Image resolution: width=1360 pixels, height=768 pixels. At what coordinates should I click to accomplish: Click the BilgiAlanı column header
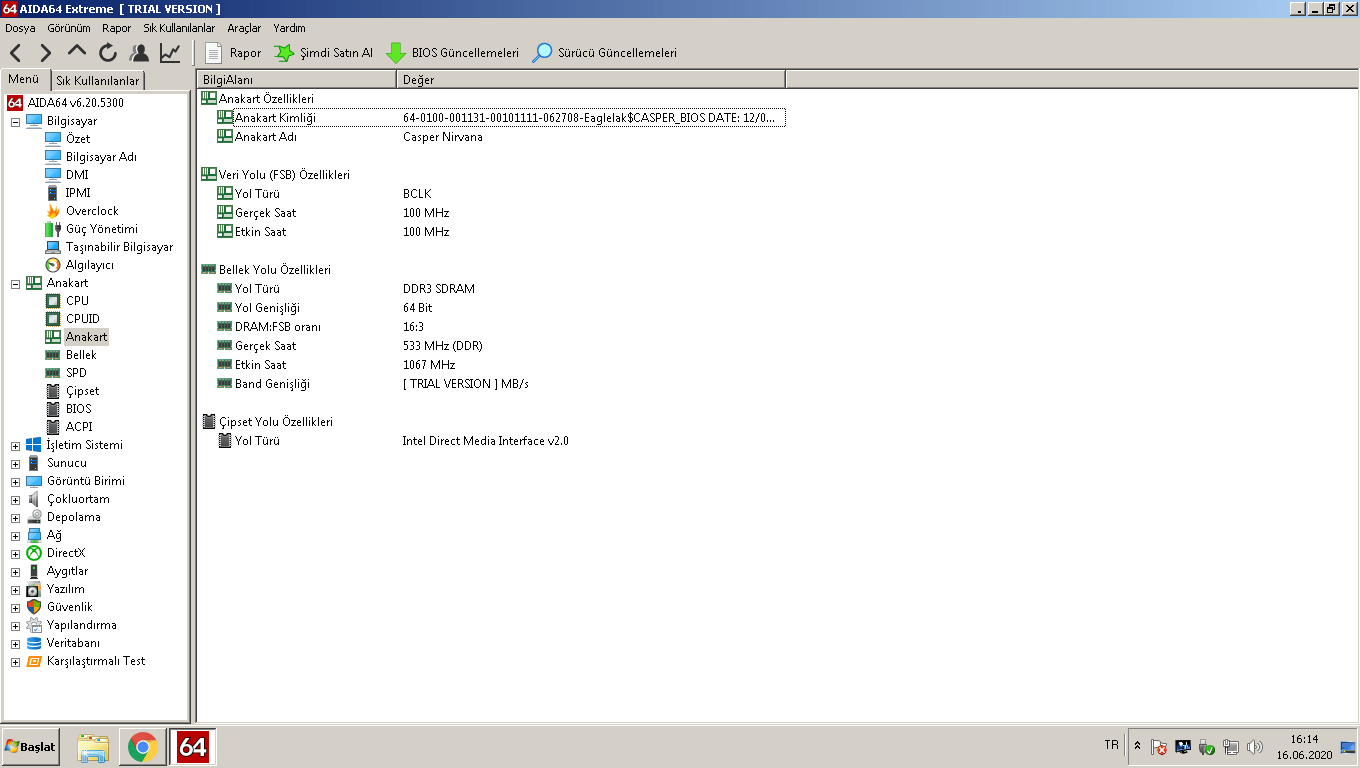pyautogui.click(x=297, y=80)
